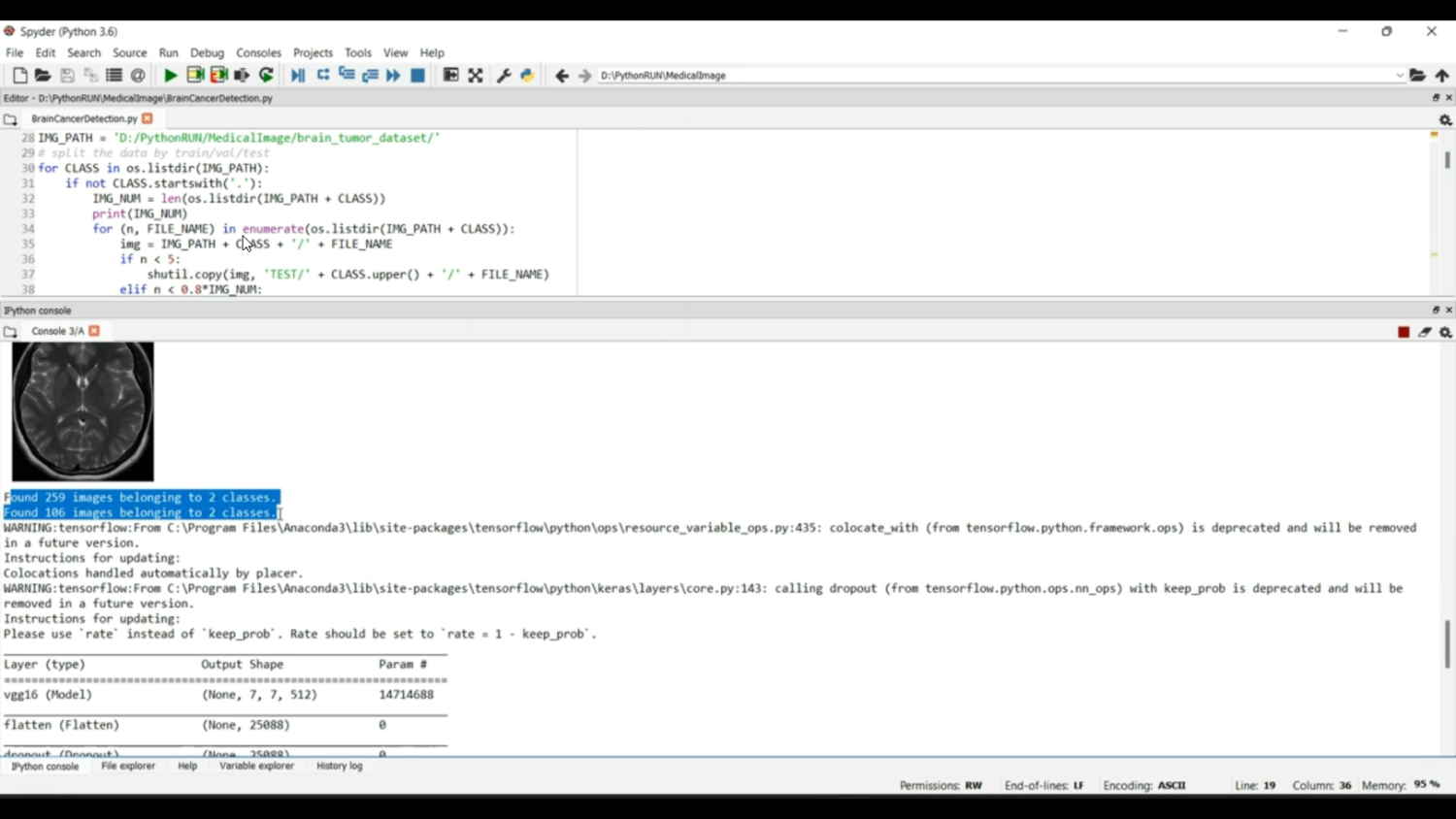
Task: Maximize current pane toggle in toolbar
Action: [451, 76]
